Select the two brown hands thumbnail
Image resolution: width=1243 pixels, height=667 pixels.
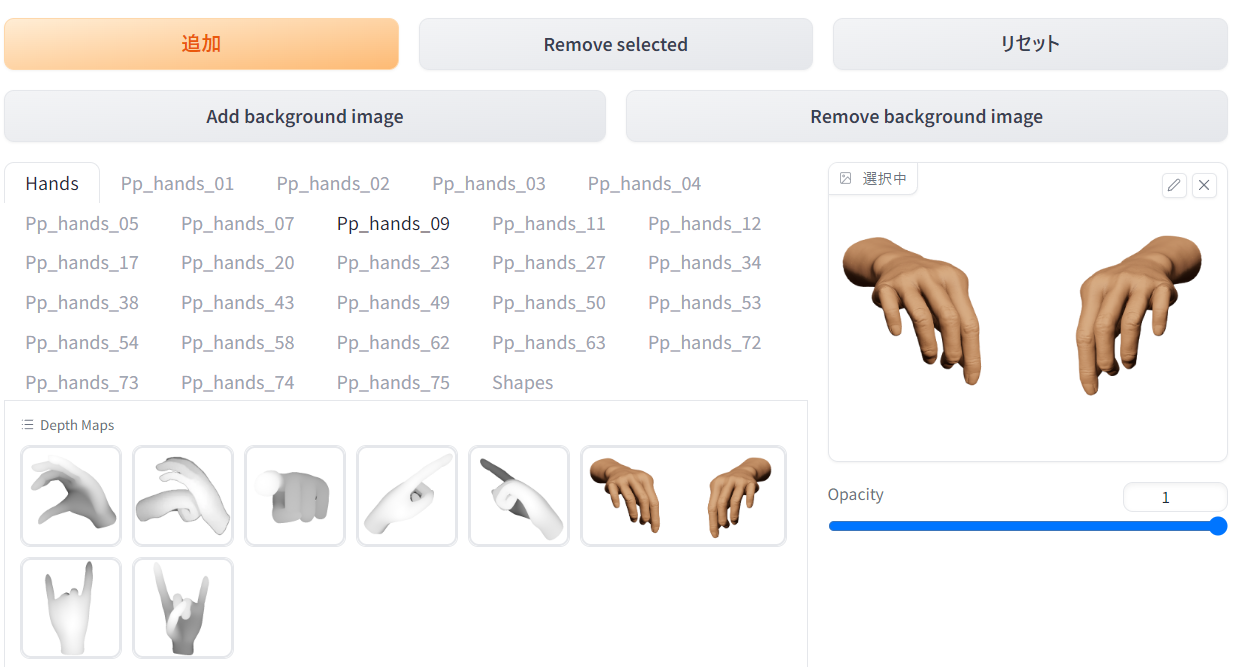click(x=683, y=496)
